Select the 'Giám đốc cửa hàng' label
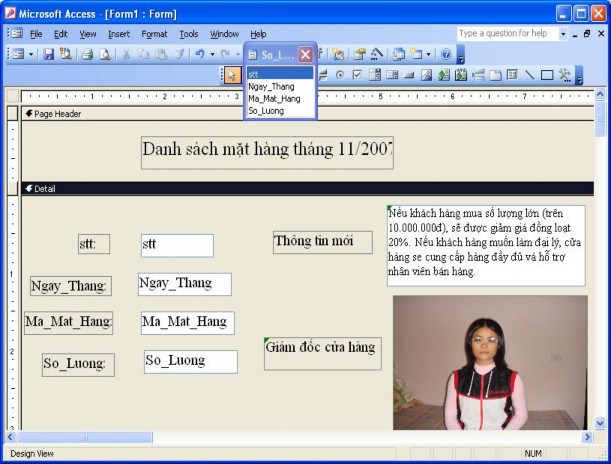This screenshot has height=464, width=611. click(x=323, y=353)
